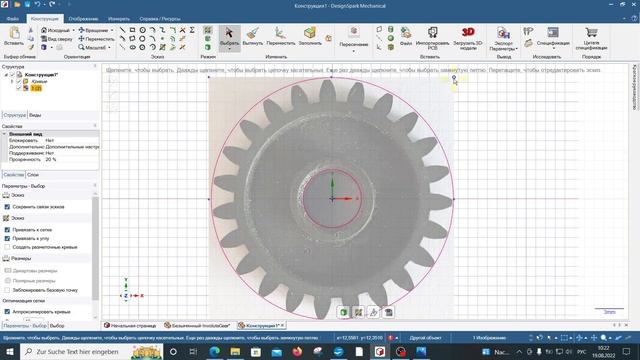Toggle Привязать к сетке checkbox
Image resolution: width=640 pixels, height=360 pixels.
click(7, 230)
